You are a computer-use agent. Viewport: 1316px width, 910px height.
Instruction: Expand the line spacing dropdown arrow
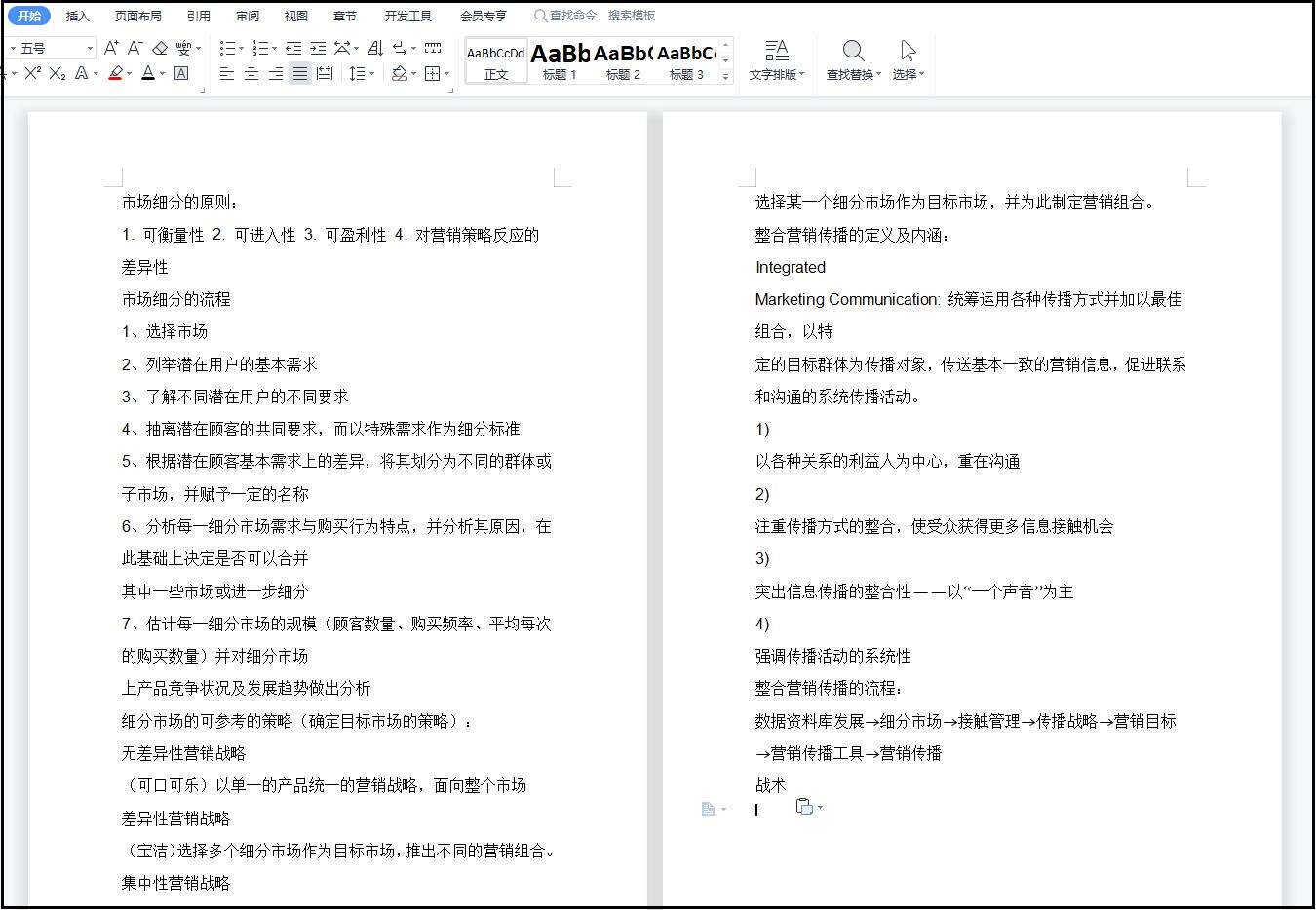click(371, 73)
